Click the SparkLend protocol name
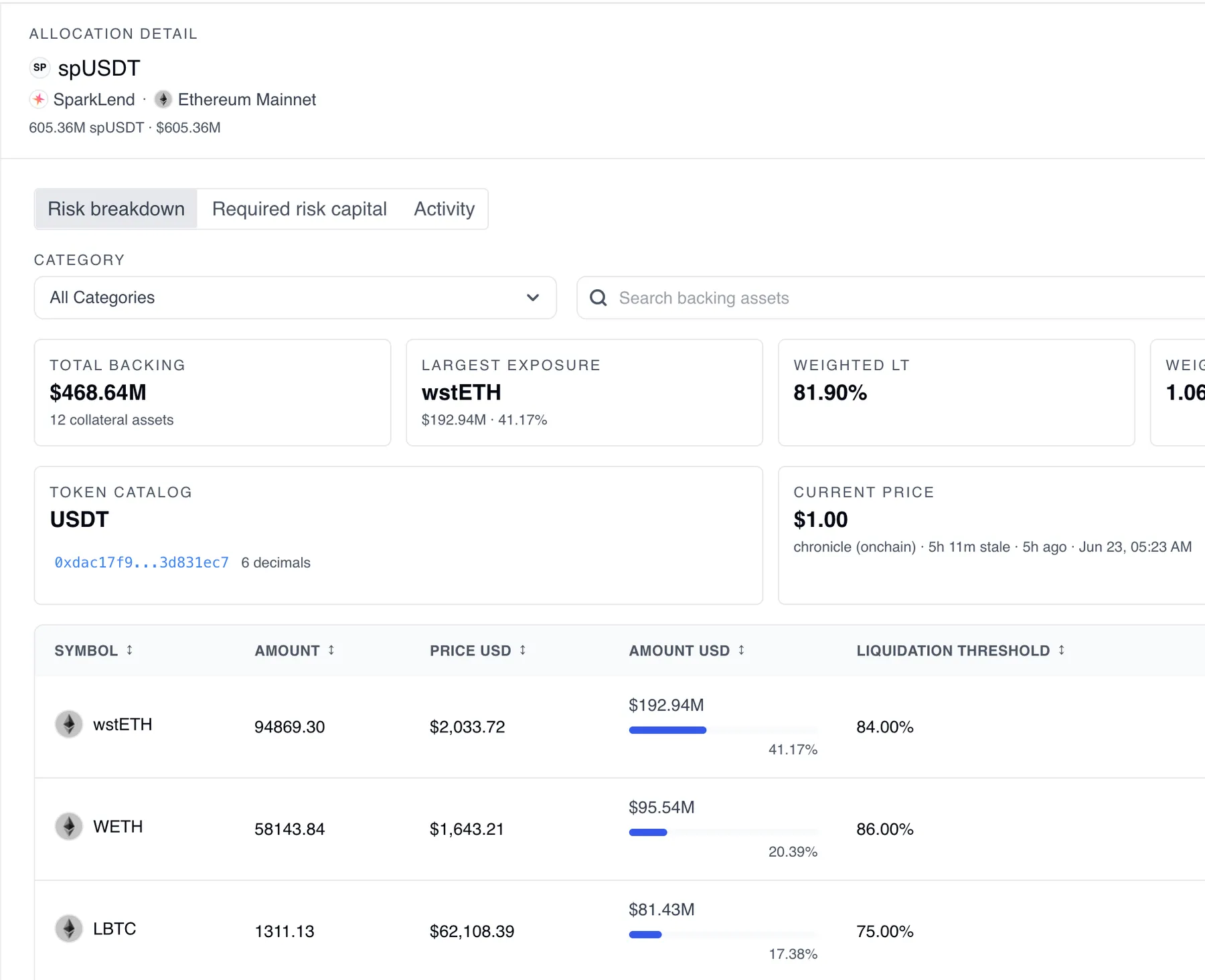The image size is (1205, 980). click(x=94, y=100)
